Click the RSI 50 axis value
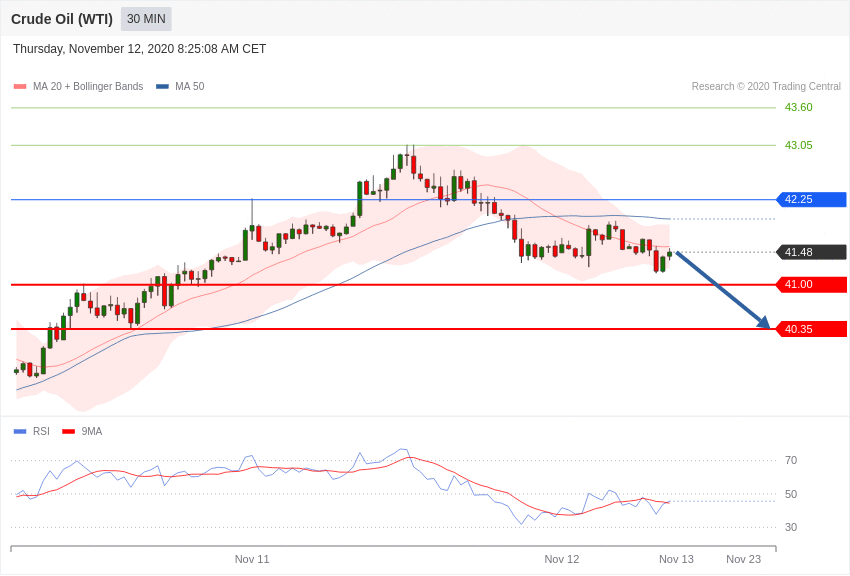This screenshot has height=576, width=850. click(x=791, y=494)
